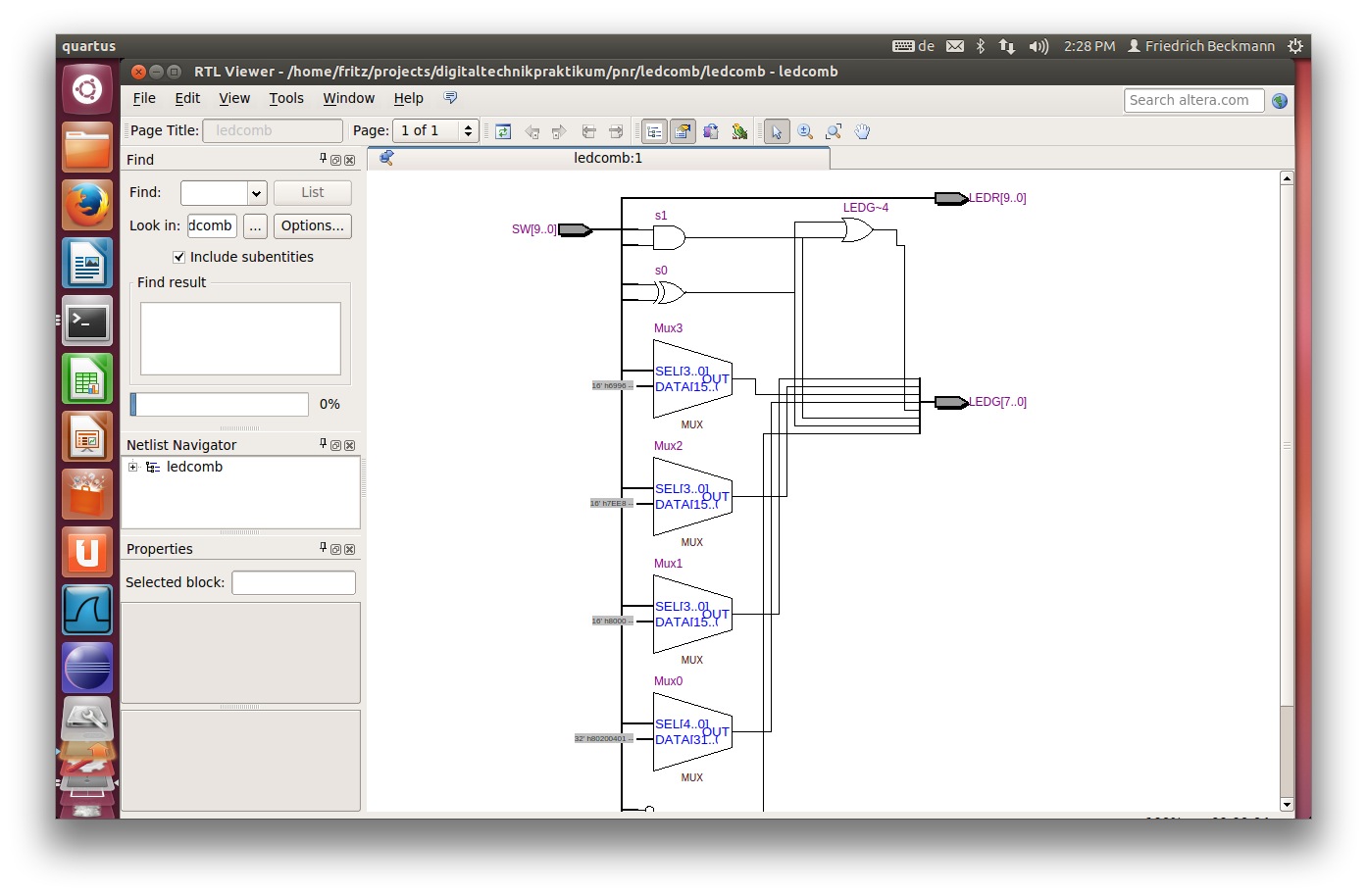The image size is (1367, 896).
Task: Activate the hand pan tool
Action: pos(862,131)
